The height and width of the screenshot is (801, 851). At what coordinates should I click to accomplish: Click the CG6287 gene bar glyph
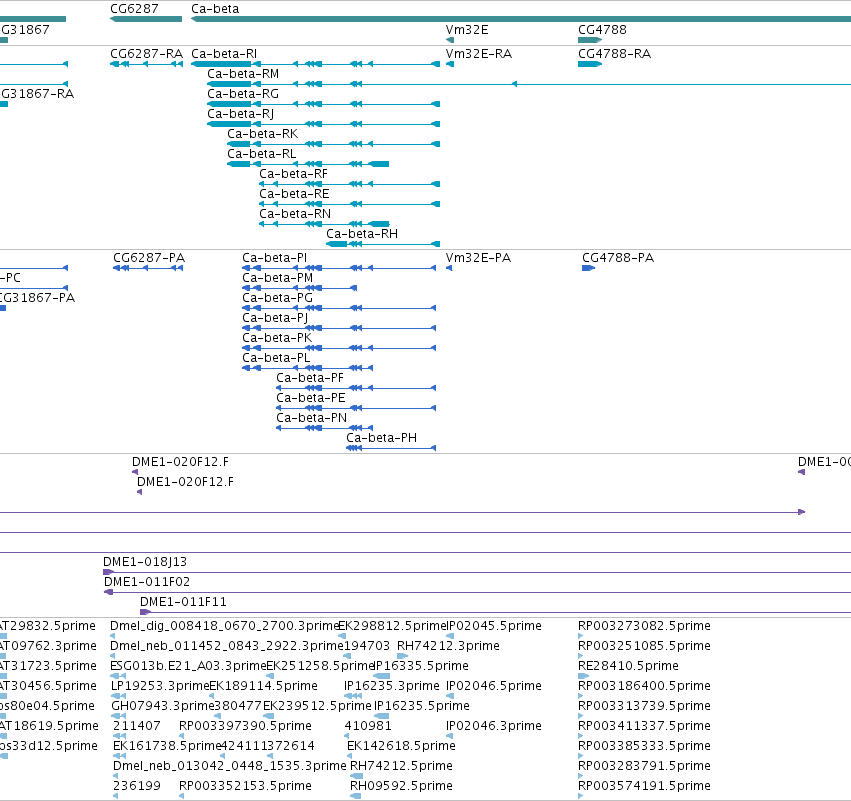pyautogui.click(x=146, y=19)
